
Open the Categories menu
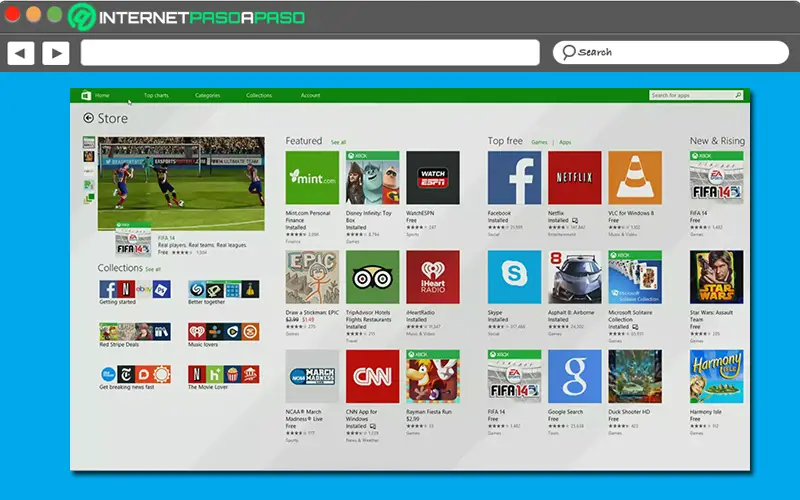click(x=207, y=95)
